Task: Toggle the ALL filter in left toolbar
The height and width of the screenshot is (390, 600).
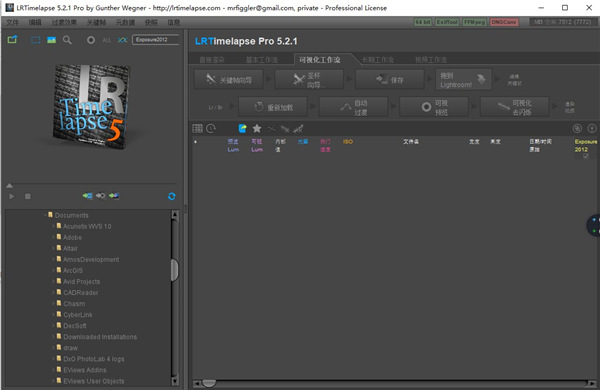Action: tap(107, 40)
